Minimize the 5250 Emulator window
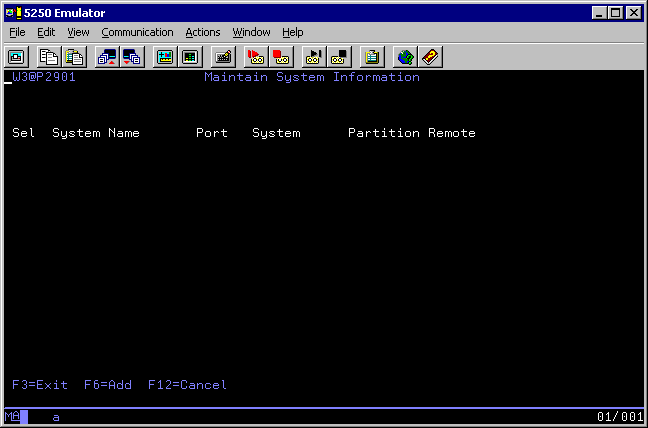Image resolution: width=648 pixels, height=428 pixels. pos(599,13)
